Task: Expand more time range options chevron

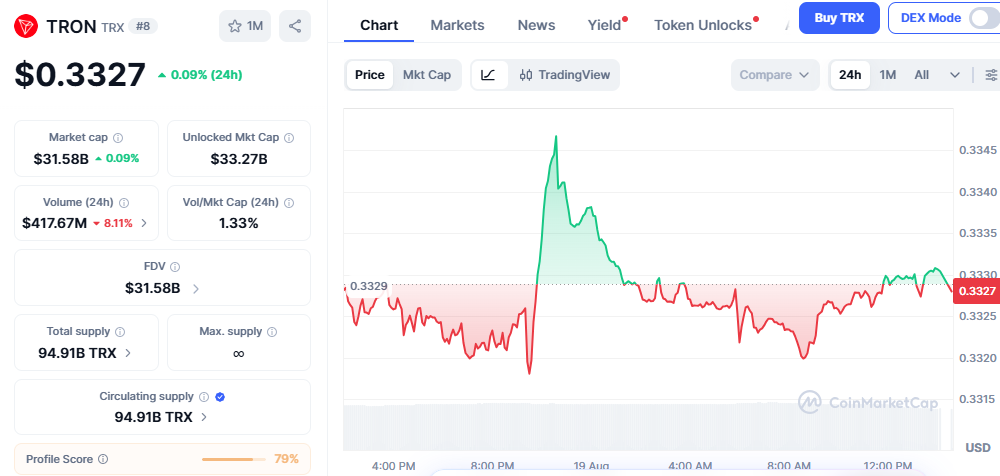Action: (x=955, y=75)
